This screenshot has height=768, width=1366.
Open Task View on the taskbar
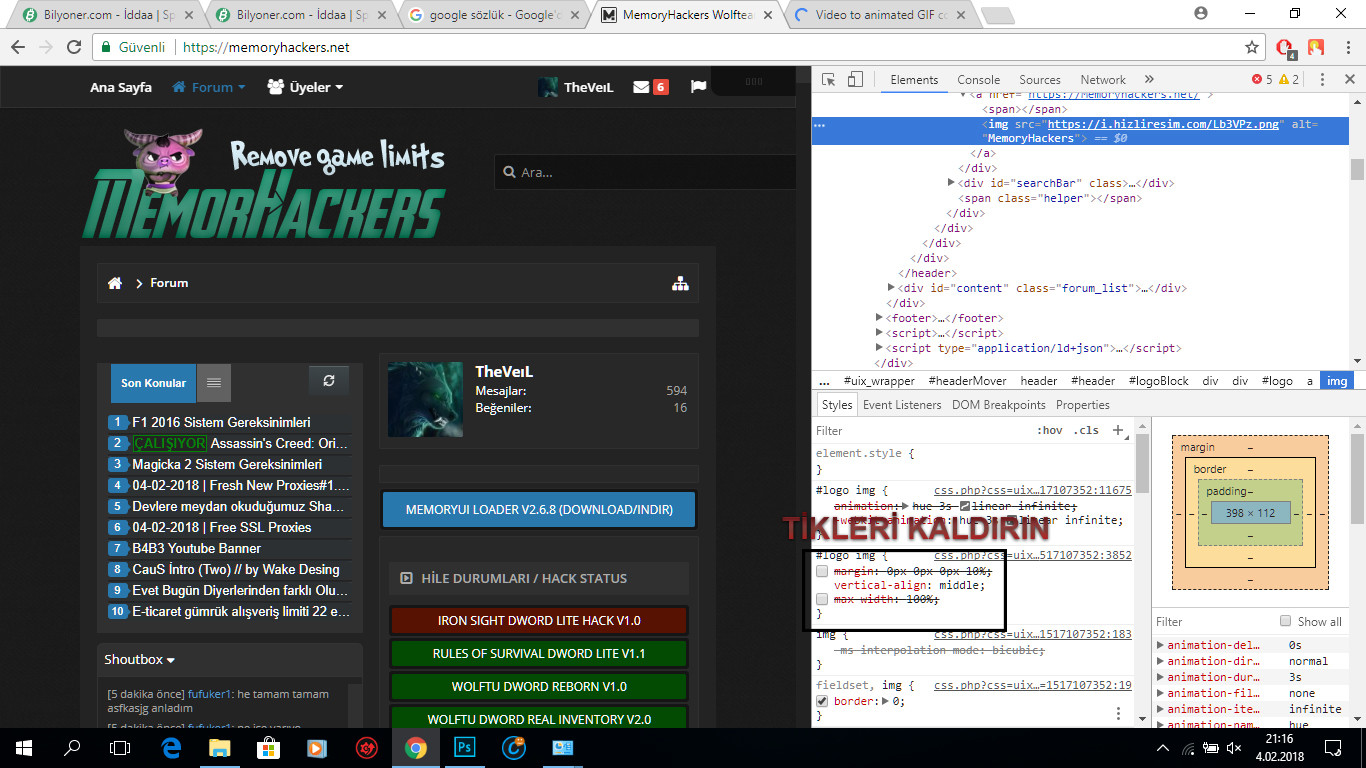click(x=120, y=747)
